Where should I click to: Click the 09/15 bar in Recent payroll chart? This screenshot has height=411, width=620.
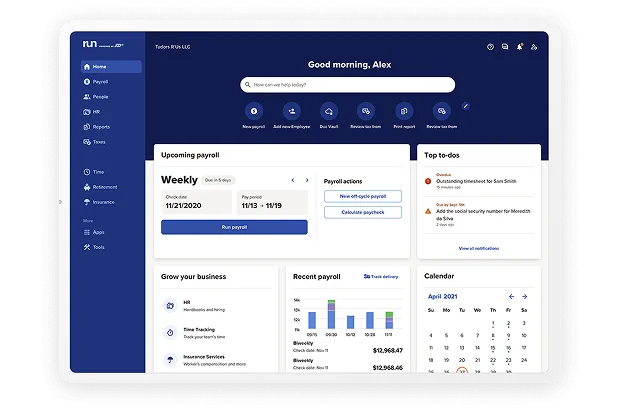point(312,320)
